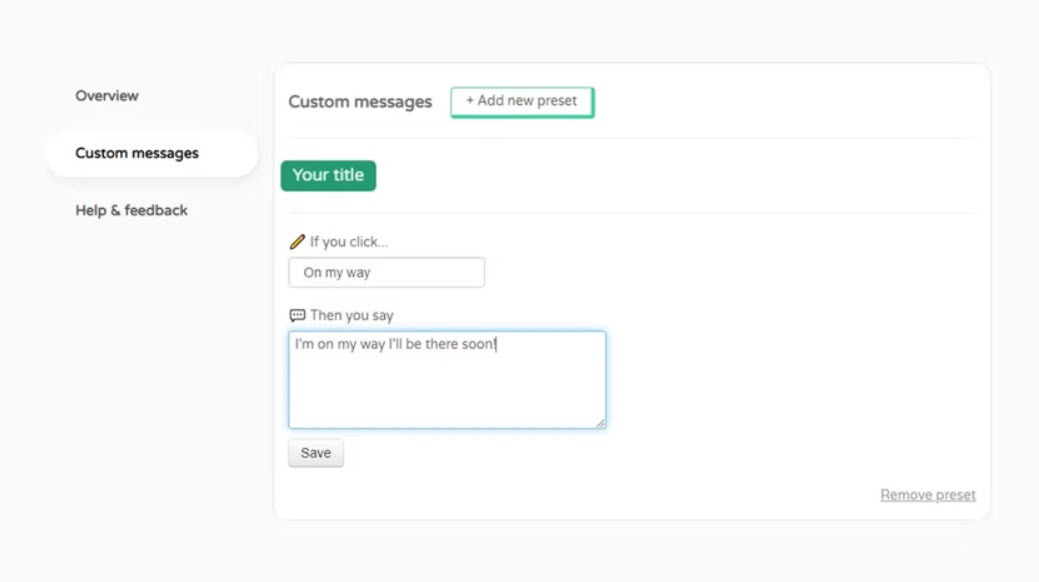Save the custom message preset
The height and width of the screenshot is (582, 1039).
315,453
